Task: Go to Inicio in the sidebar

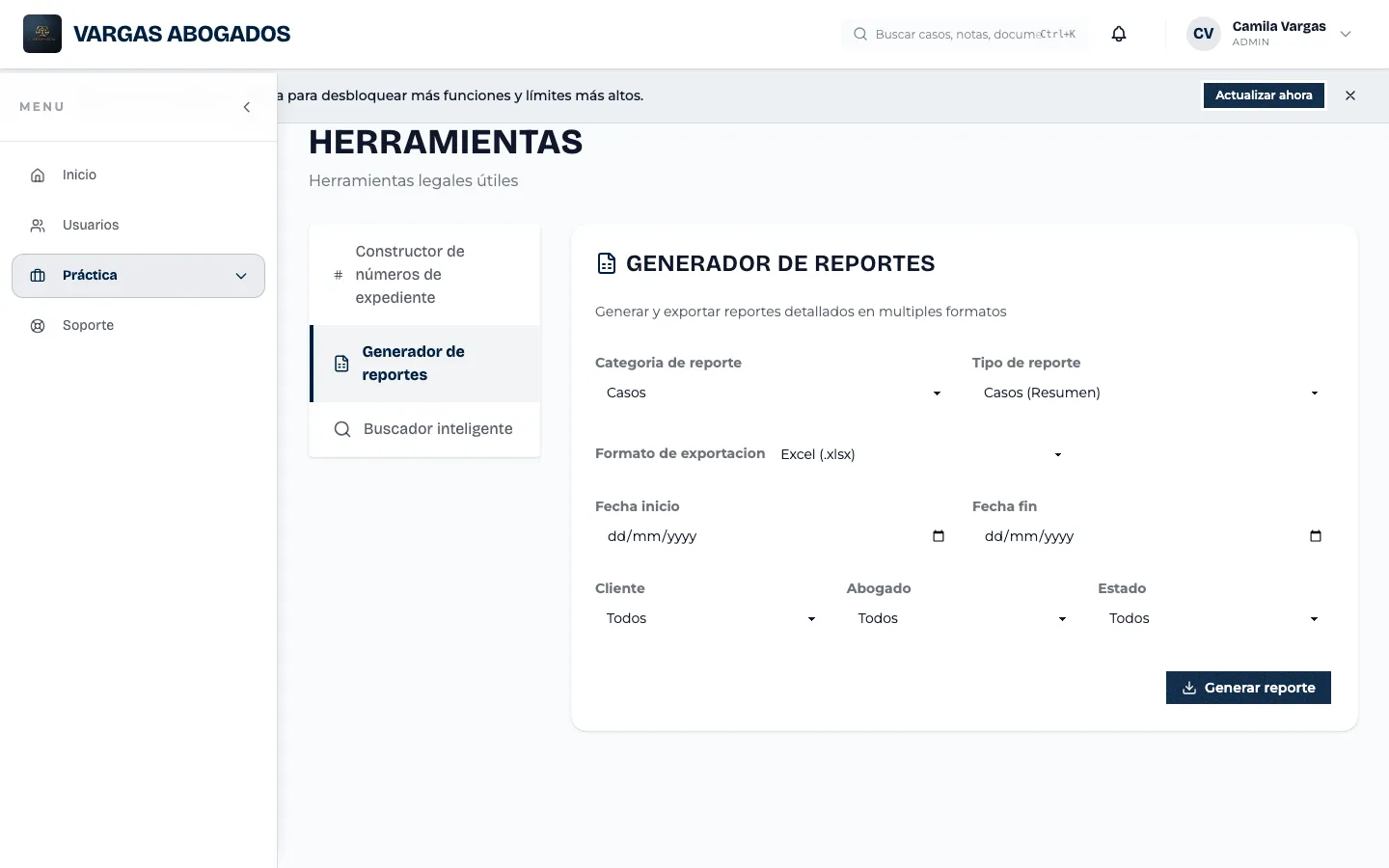Action: point(138,175)
